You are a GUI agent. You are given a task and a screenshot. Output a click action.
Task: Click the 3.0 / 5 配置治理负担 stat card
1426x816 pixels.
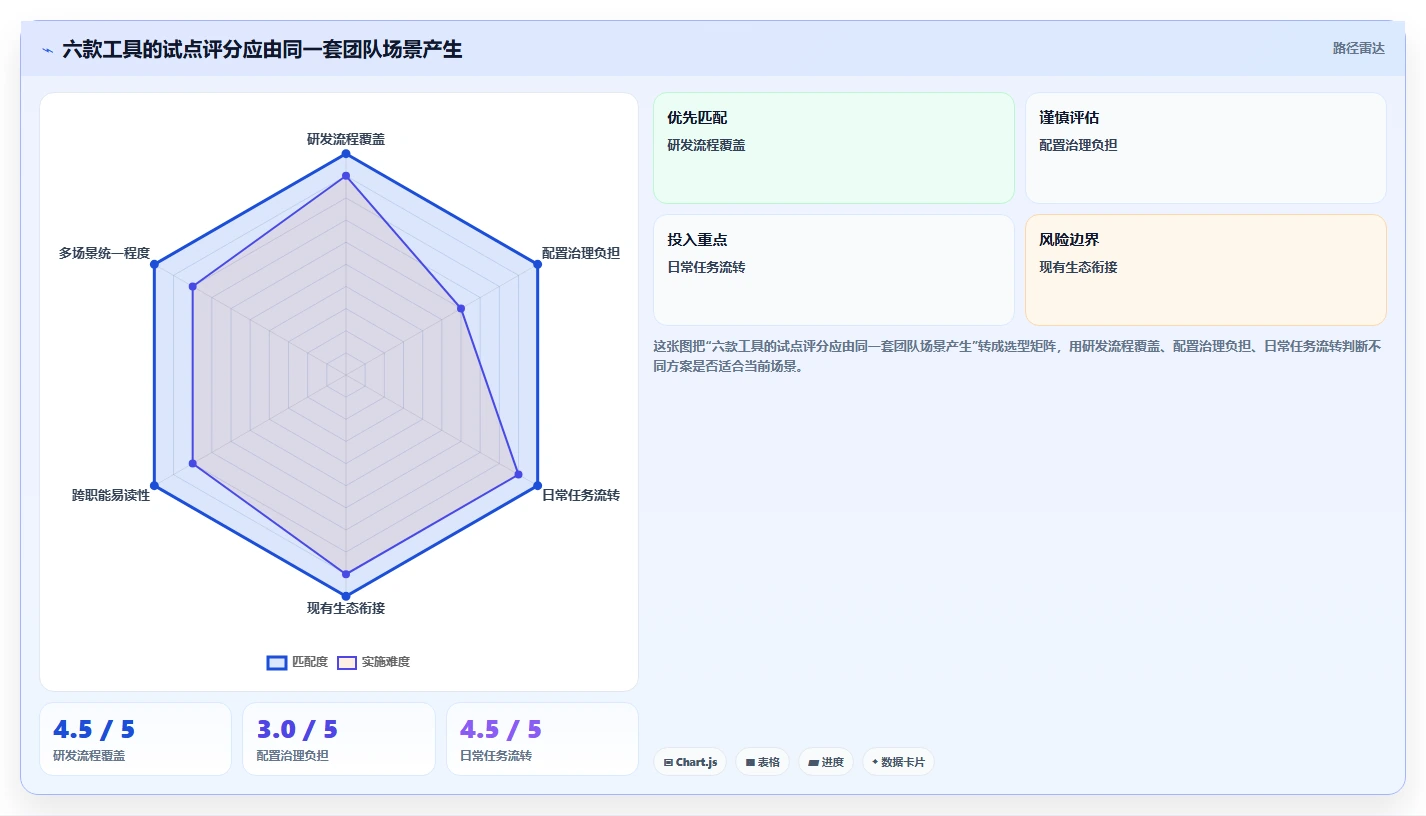click(339, 739)
